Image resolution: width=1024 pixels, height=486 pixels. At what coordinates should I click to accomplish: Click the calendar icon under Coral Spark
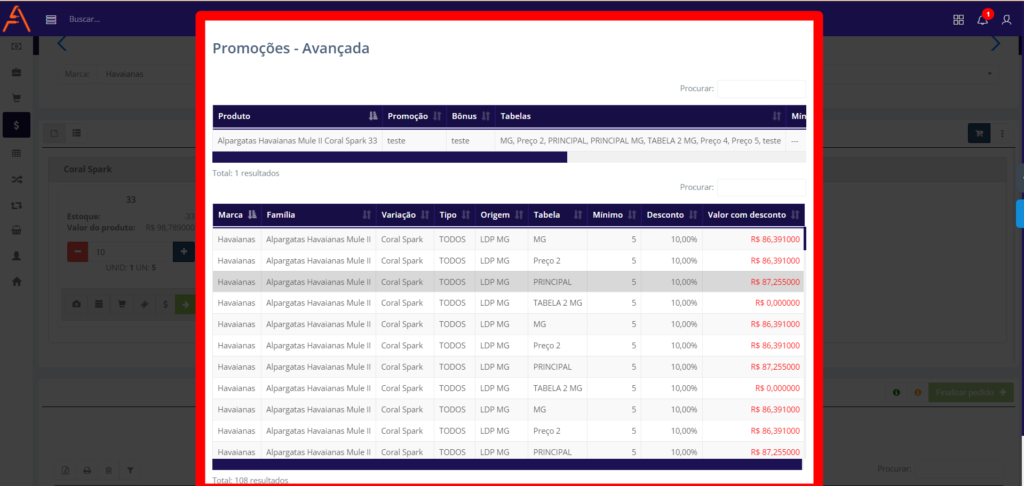point(99,304)
